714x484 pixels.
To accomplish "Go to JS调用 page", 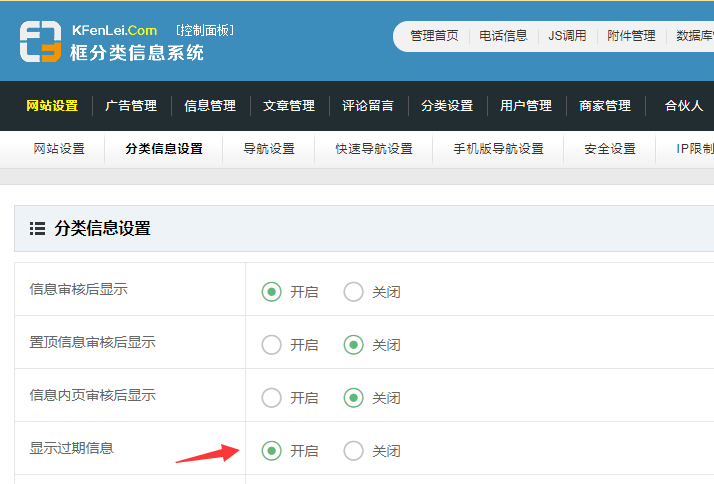I will (567, 36).
